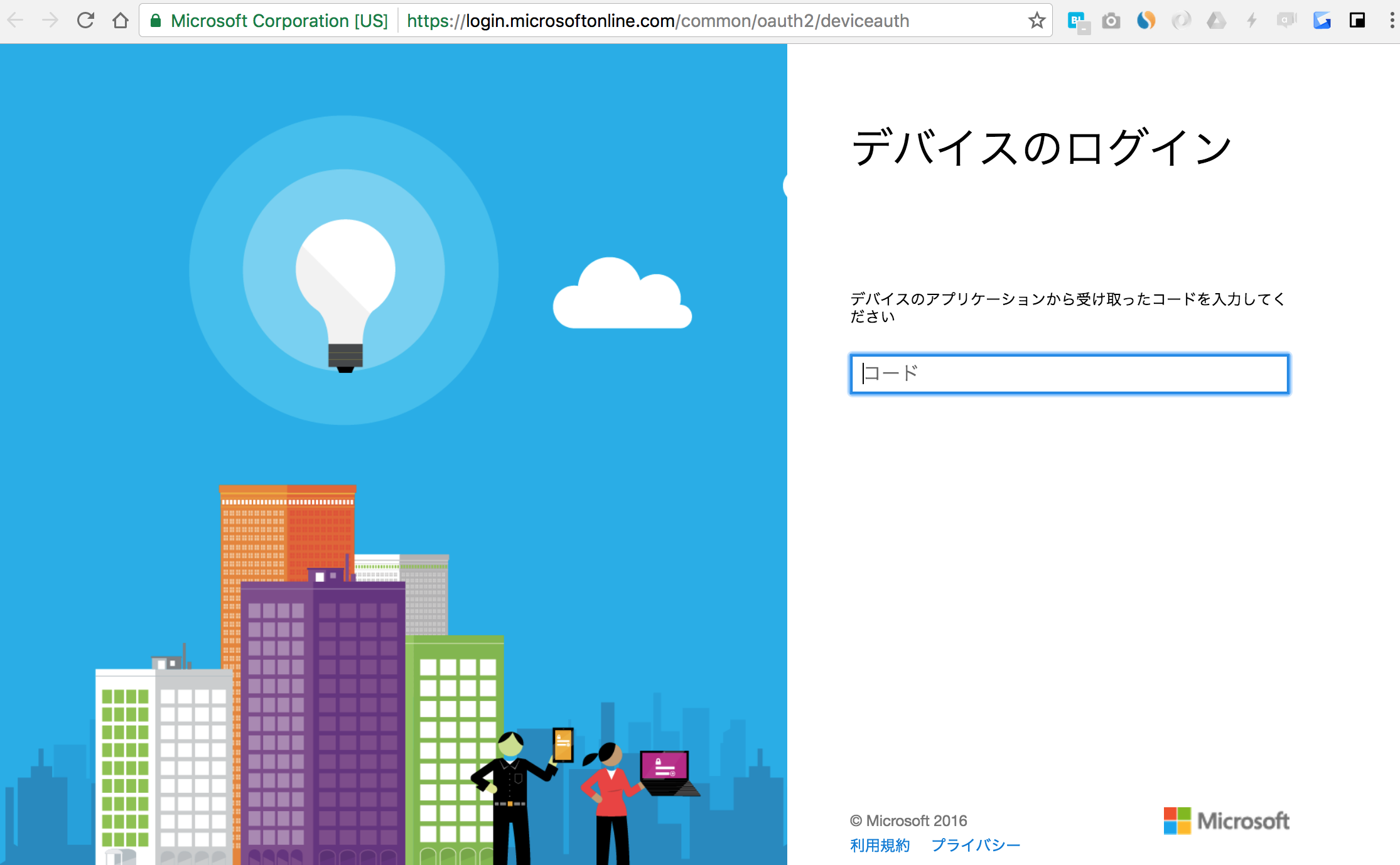
Task: Select the URL in the address bar
Action: 658,20
